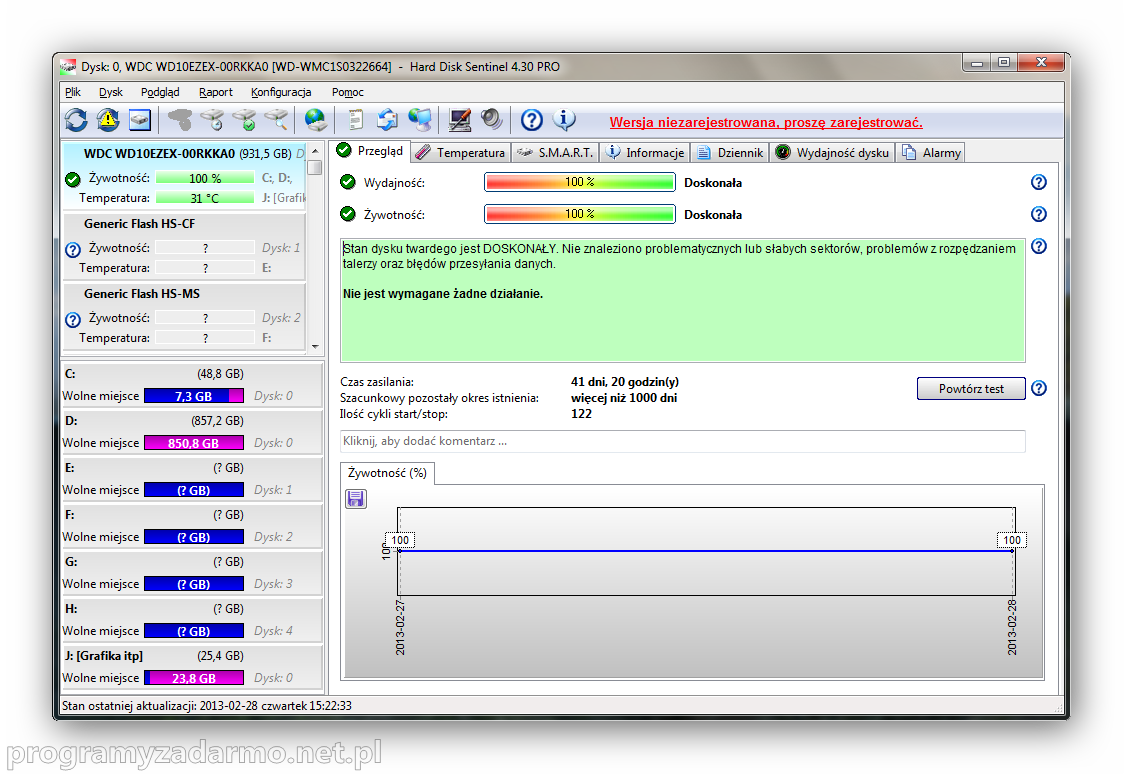1124x774 pixels.
Task: Click the status bar text Stan ostatniej aktualizacji
Action: (x=206, y=706)
